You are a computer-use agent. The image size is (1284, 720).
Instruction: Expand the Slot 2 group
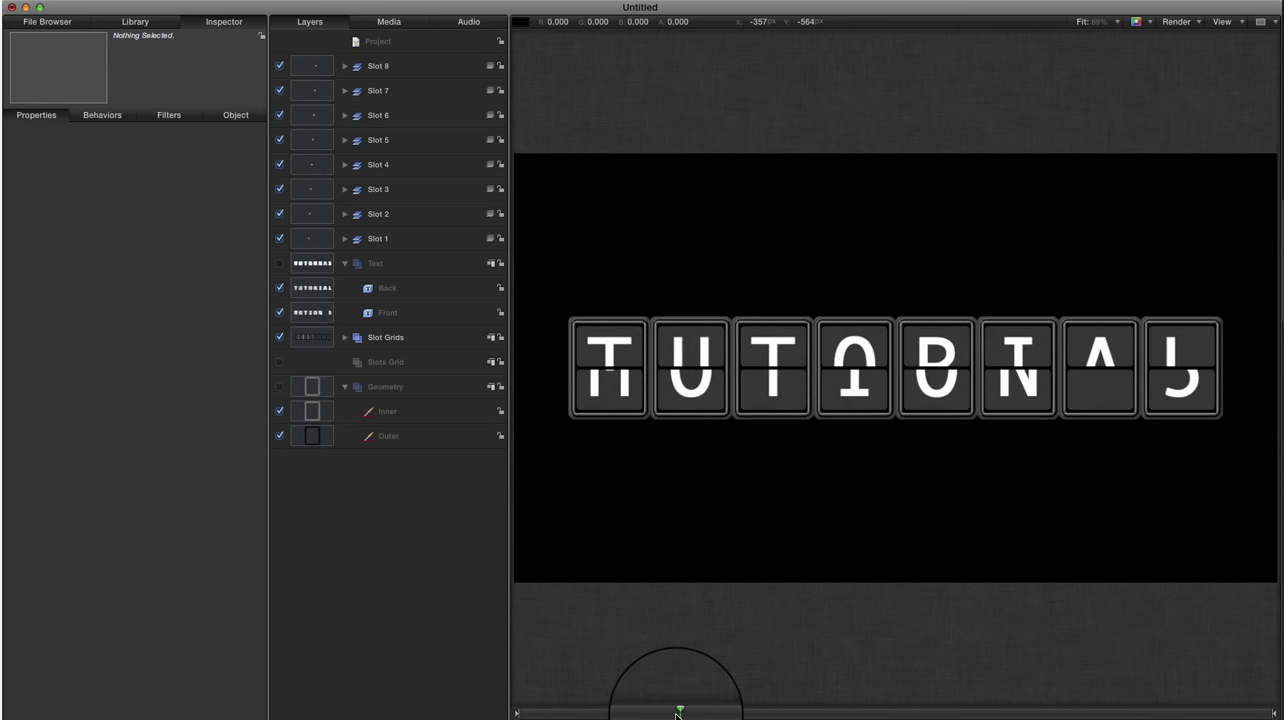[345, 214]
